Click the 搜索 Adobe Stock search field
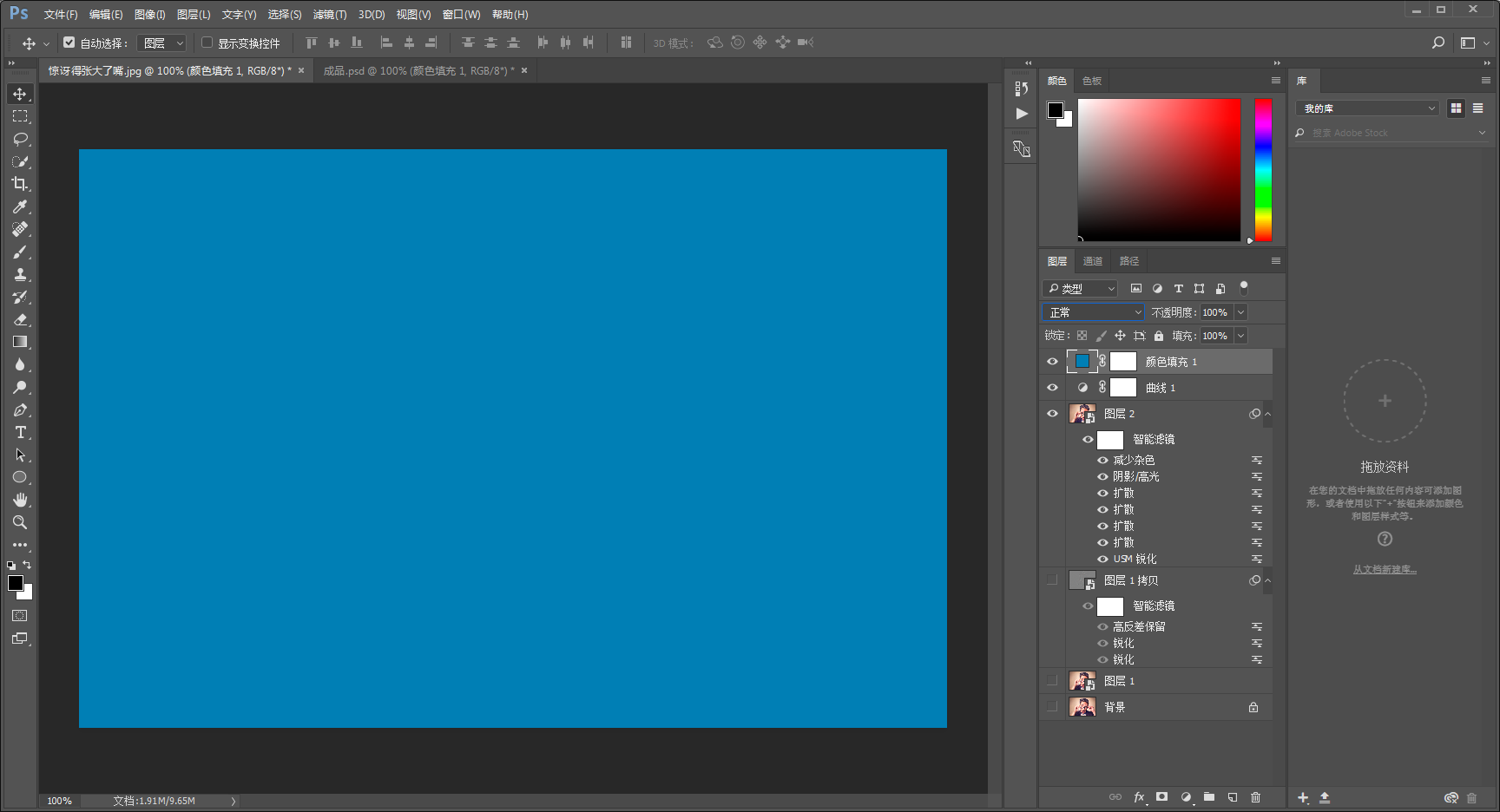The image size is (1500, 812). pyautogui.click(x=1391, y=133)
